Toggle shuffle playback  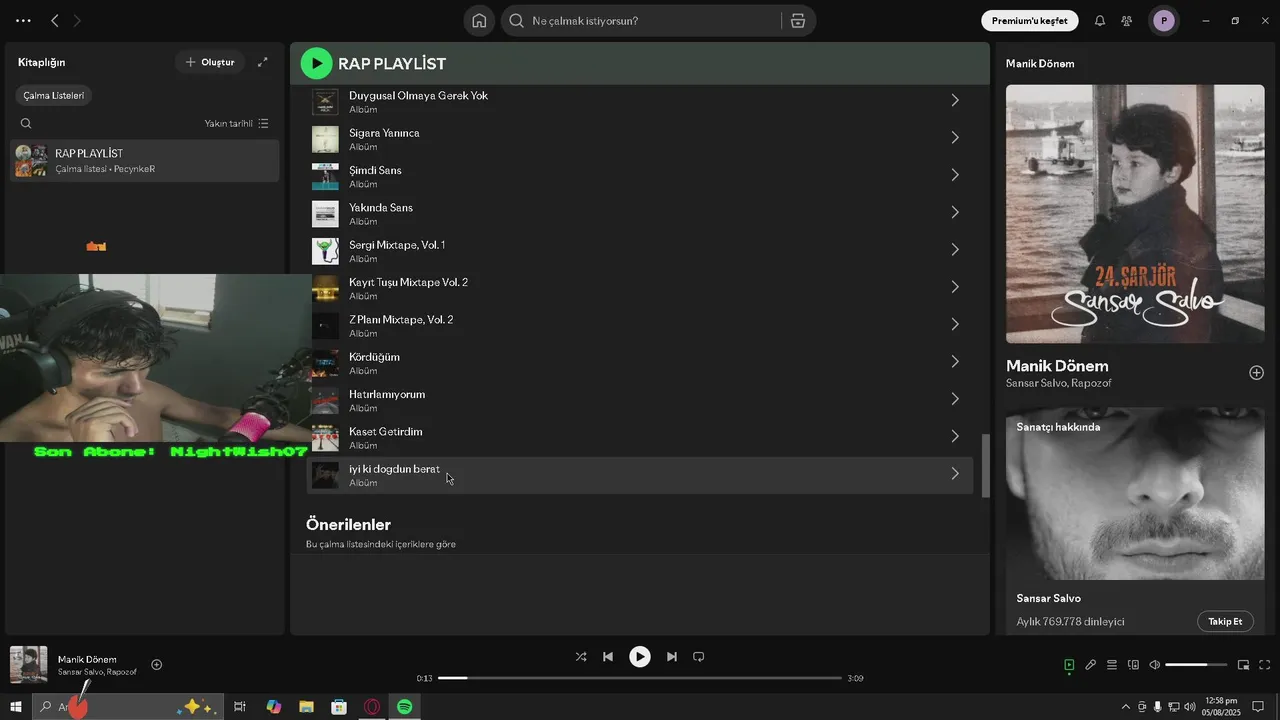click(x=581, y=657)
